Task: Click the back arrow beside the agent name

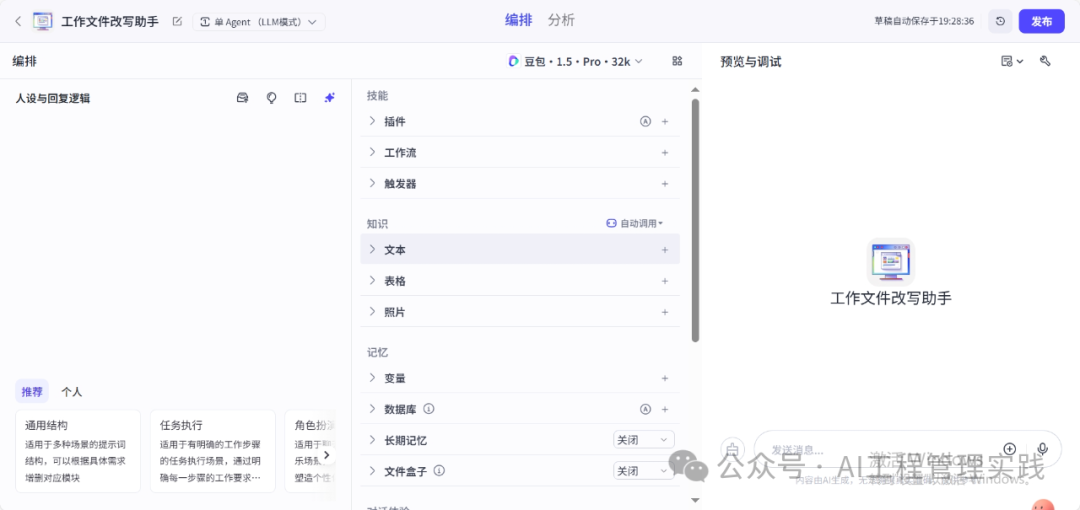Action: [17, 21]
